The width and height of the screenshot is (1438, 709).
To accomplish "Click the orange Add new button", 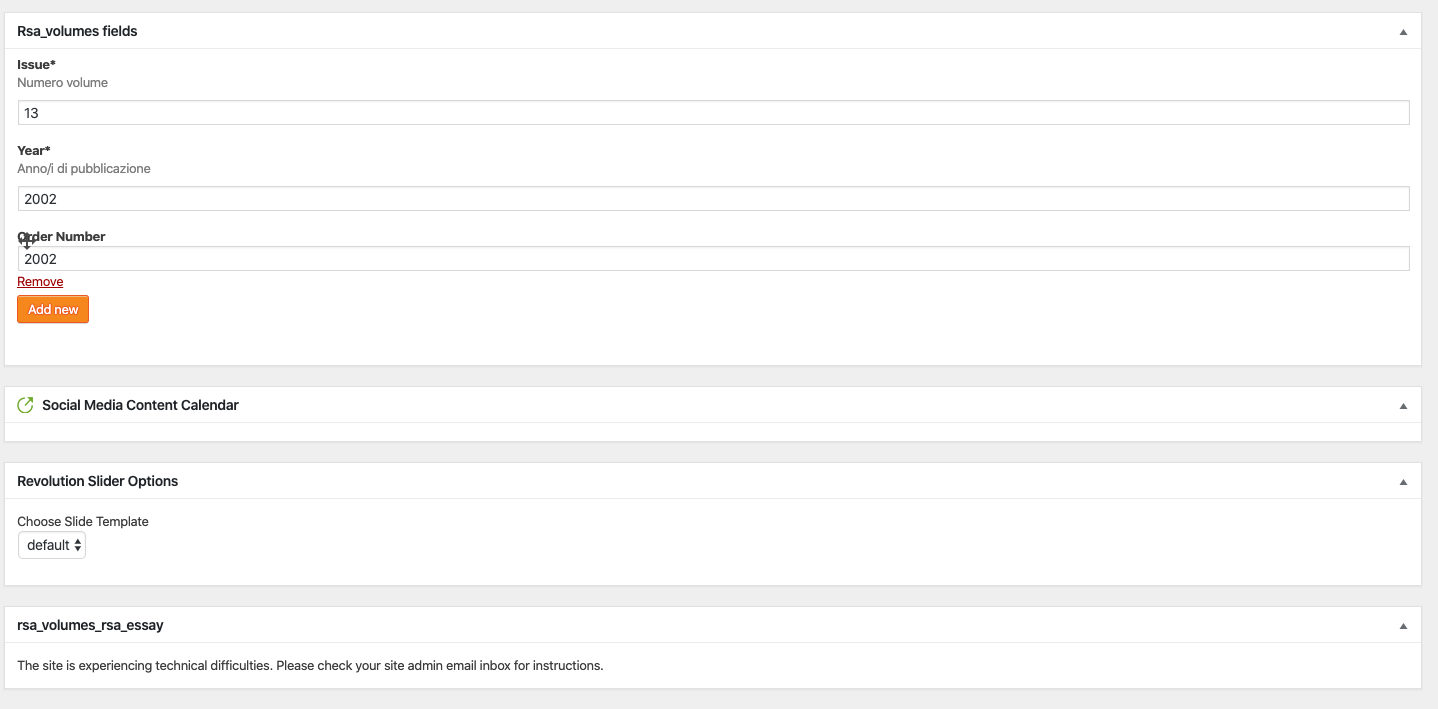I will click(x=53, y=310).
